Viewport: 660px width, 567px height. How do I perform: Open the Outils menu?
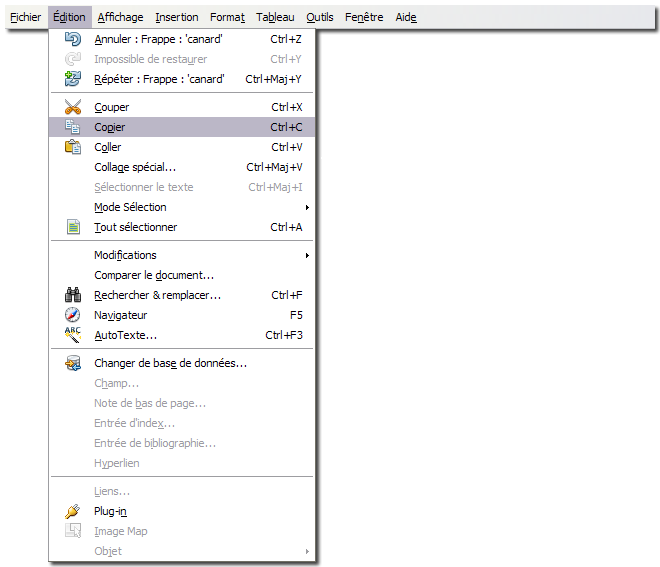coord(320,17)
